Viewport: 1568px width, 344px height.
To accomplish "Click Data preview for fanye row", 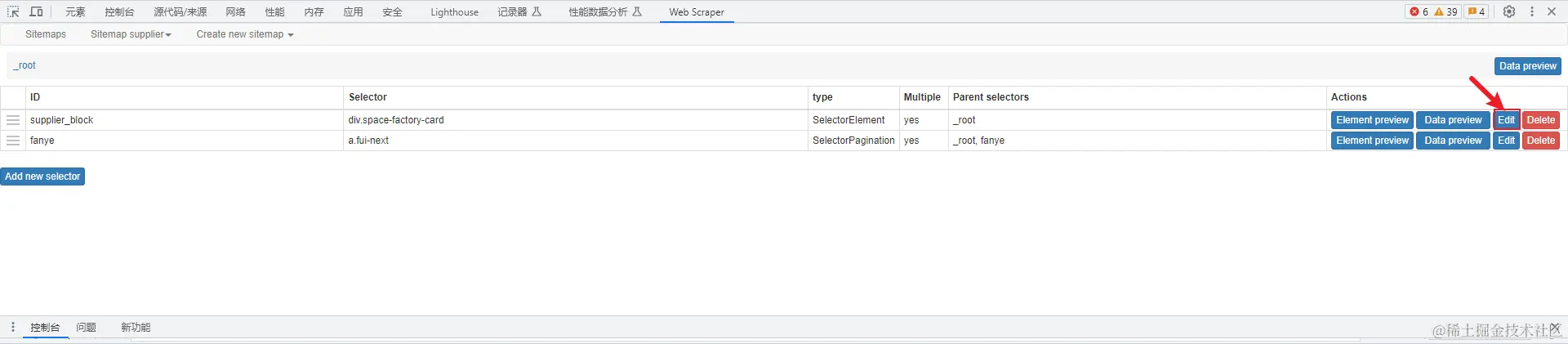I will [x=1453, y=141].
